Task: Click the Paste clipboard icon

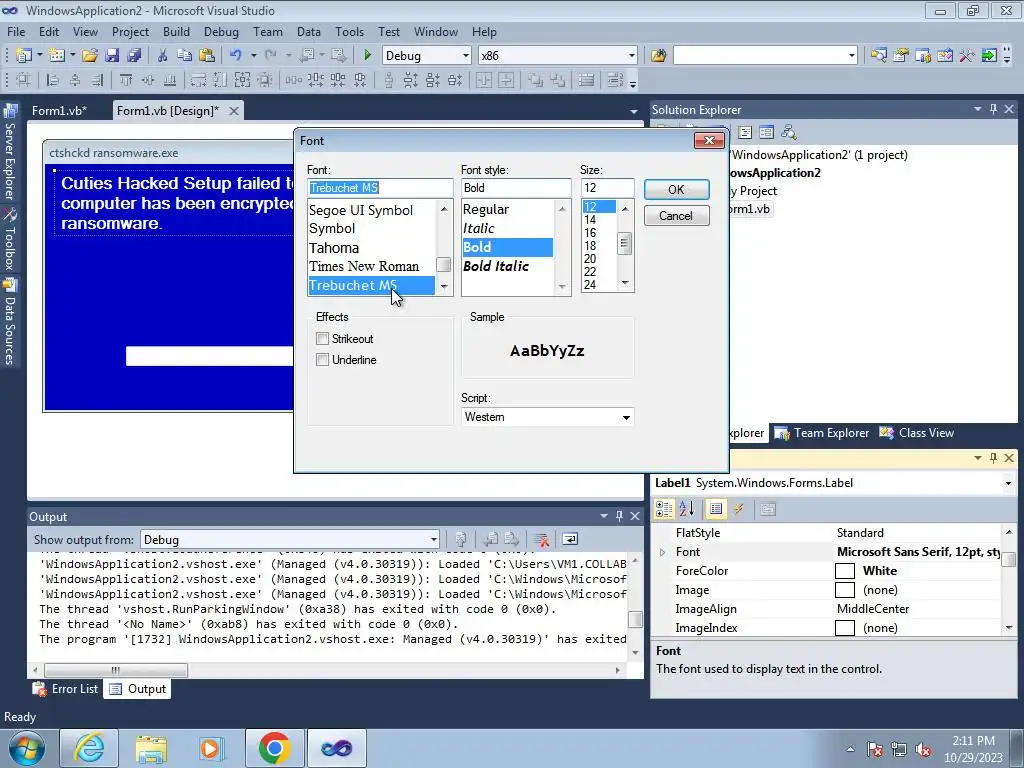Action: (x=207, y=56)
